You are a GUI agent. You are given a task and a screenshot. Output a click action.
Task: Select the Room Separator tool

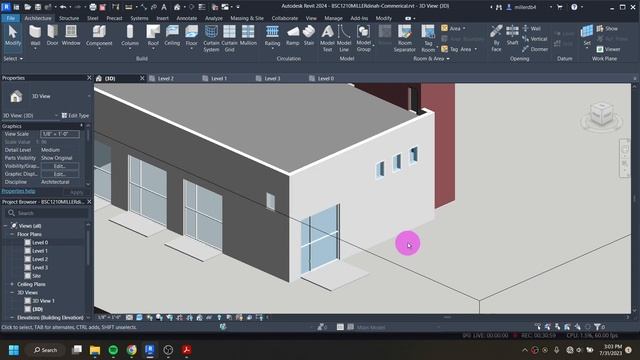pyautogui.click(x=404, y=38)
